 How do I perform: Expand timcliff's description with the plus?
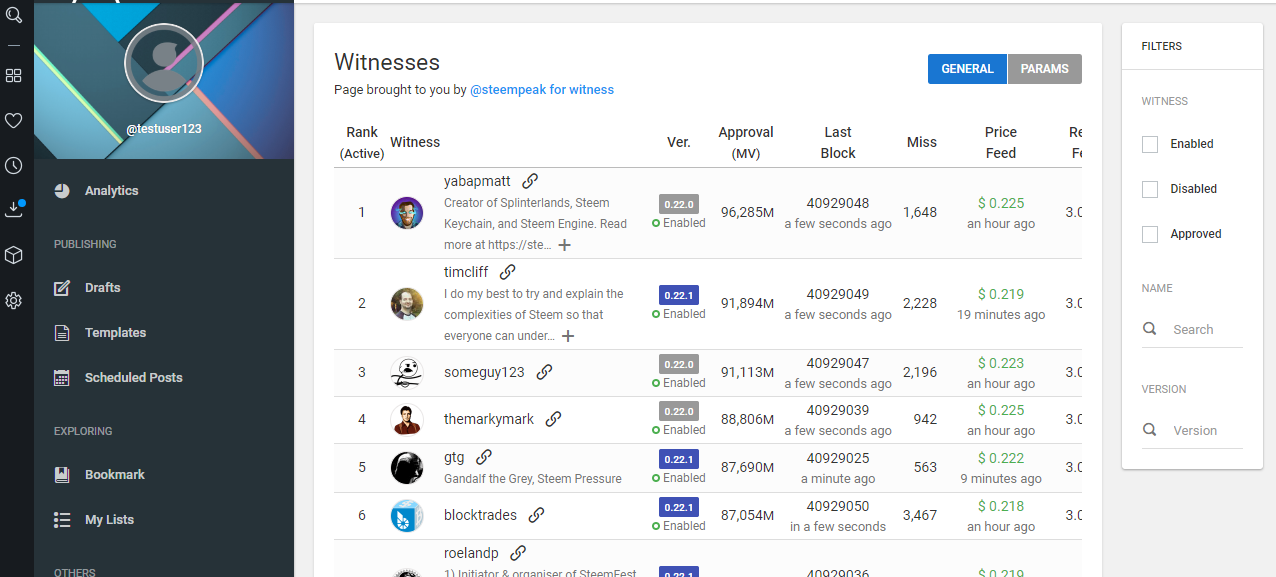(568, 336)
